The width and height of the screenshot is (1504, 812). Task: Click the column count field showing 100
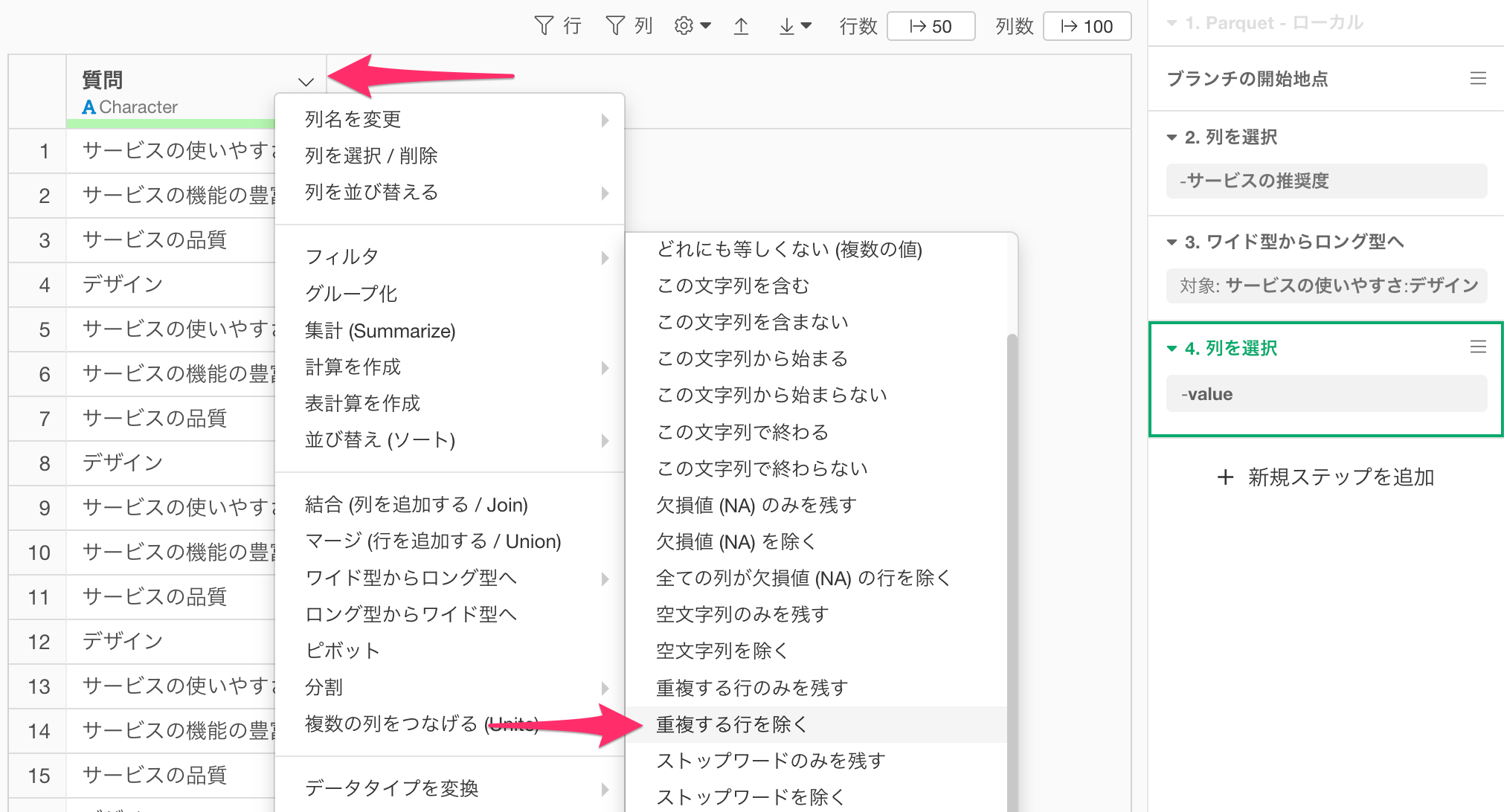(x=1087, y=26)
